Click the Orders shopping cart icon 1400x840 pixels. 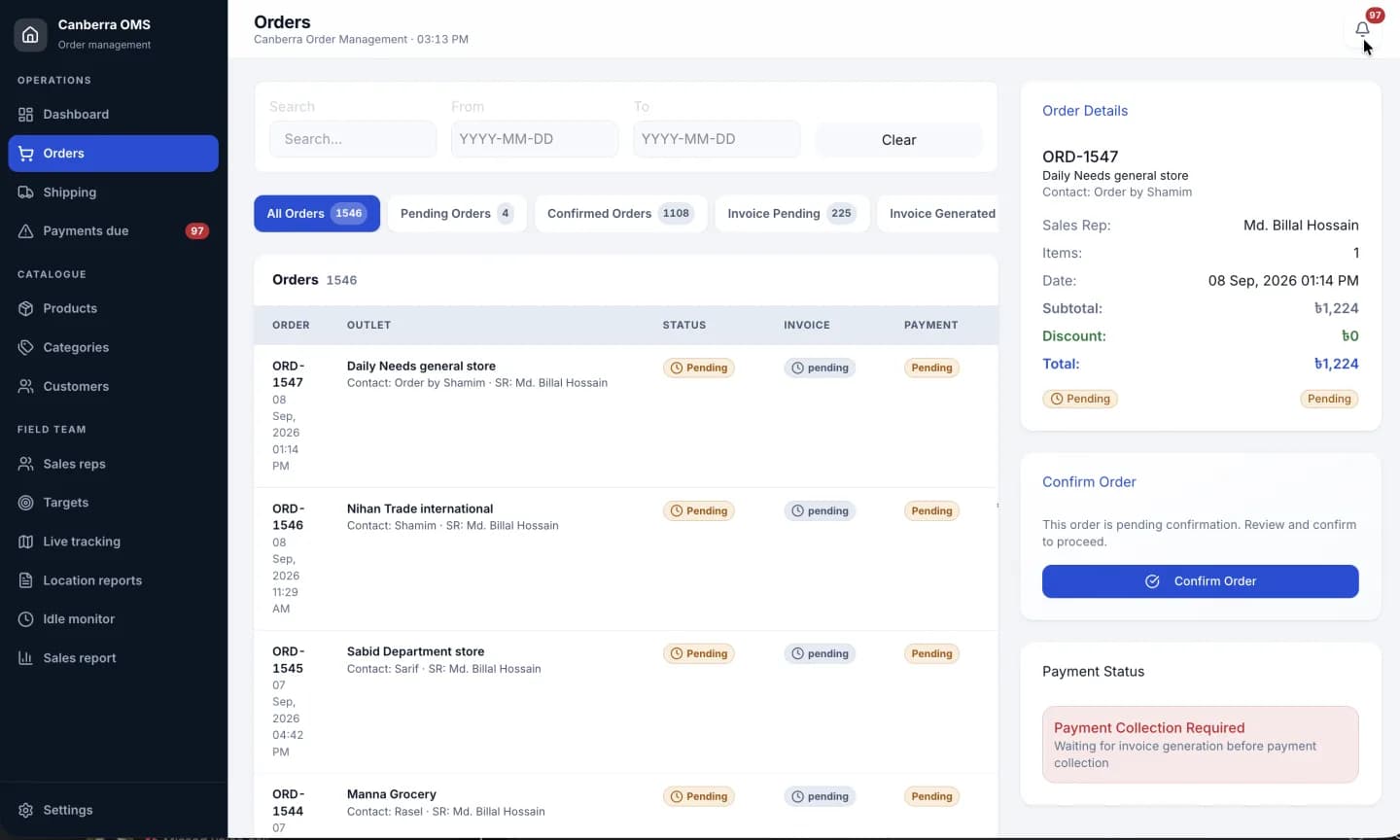[x=26, y=154]
